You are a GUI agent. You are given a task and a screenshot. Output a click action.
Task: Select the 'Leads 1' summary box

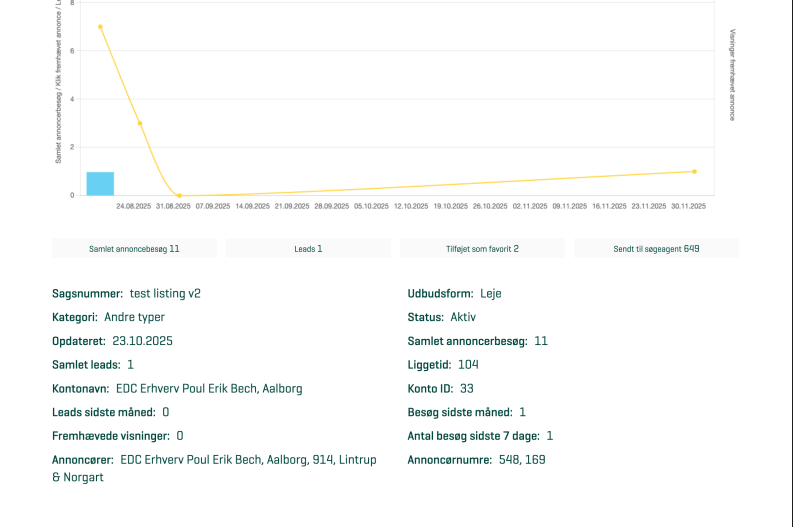point(308,248)
